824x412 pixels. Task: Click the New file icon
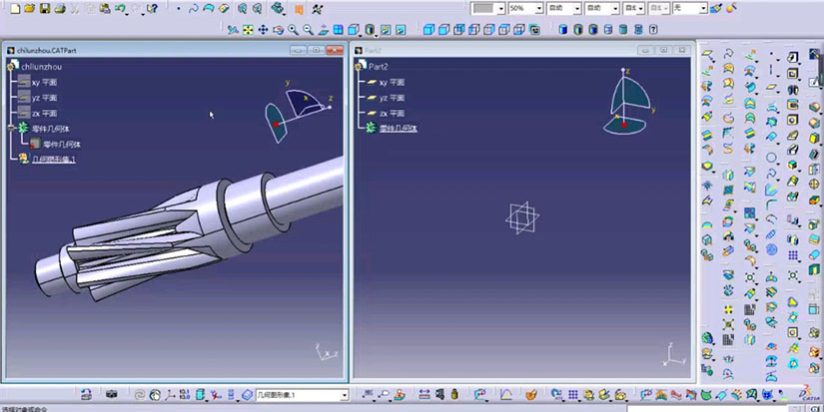[x=17, y=8]
